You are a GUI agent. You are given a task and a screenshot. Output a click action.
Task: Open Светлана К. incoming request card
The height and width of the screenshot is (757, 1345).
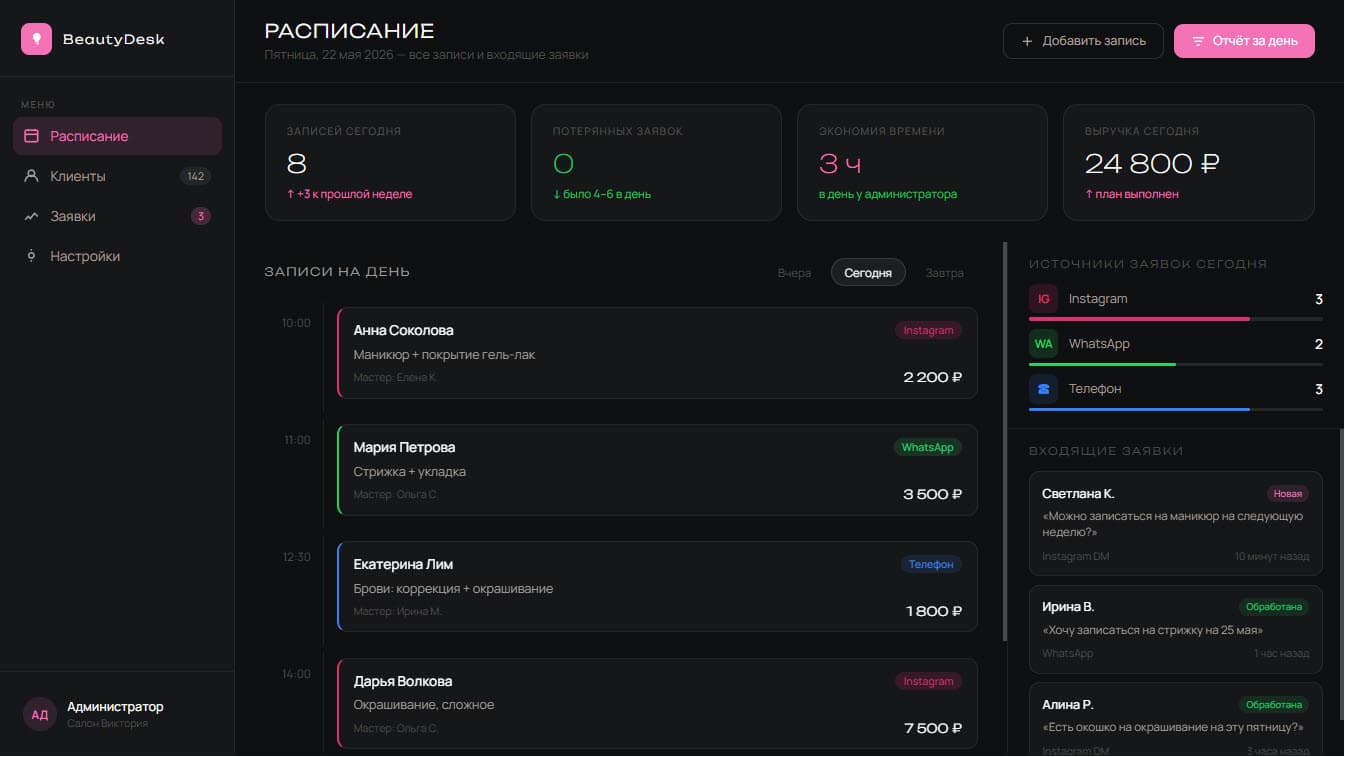(1176, 524)
